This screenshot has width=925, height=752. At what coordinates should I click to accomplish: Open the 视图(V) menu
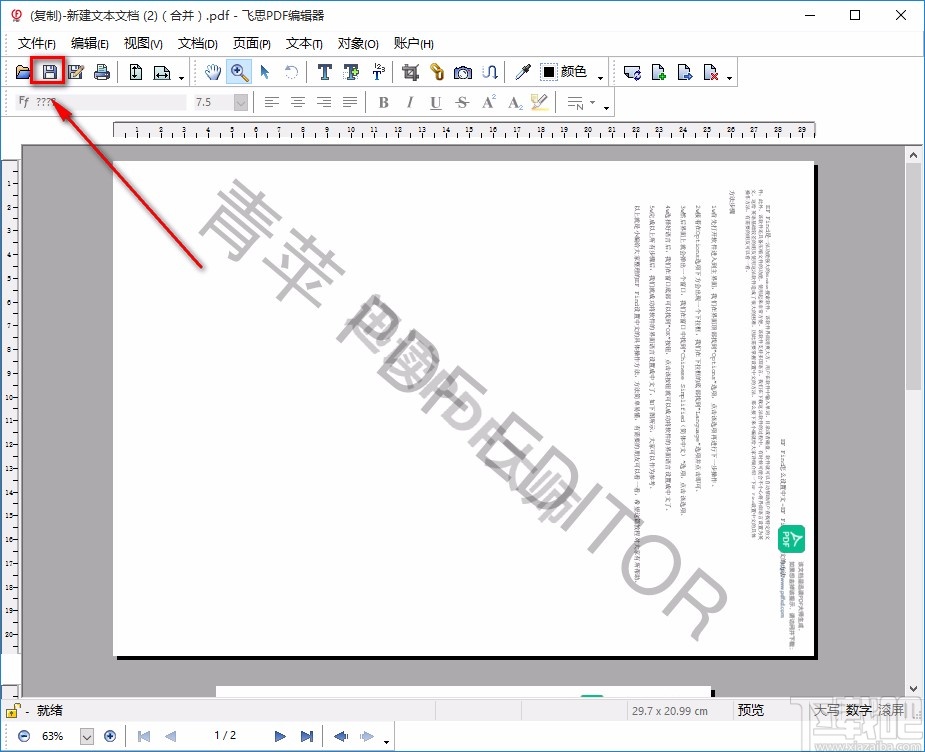(143, 43)
